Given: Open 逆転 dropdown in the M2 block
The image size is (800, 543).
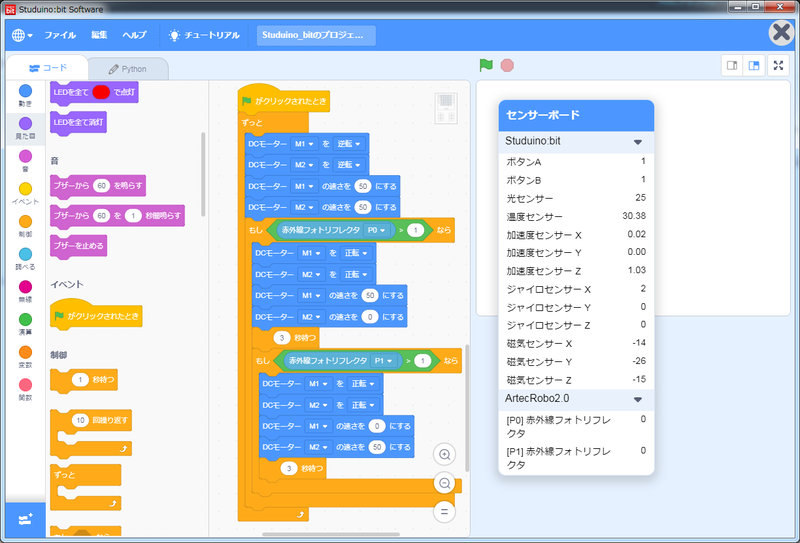Looking at the screenshot, I should click(349, 165).
